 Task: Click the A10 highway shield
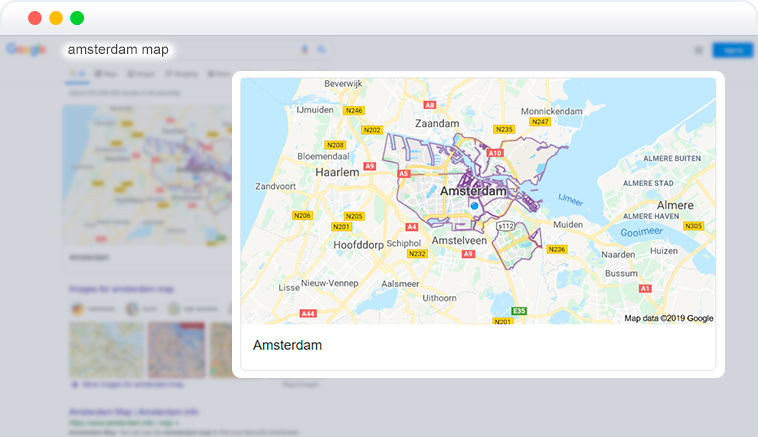[x=495, y=153]
